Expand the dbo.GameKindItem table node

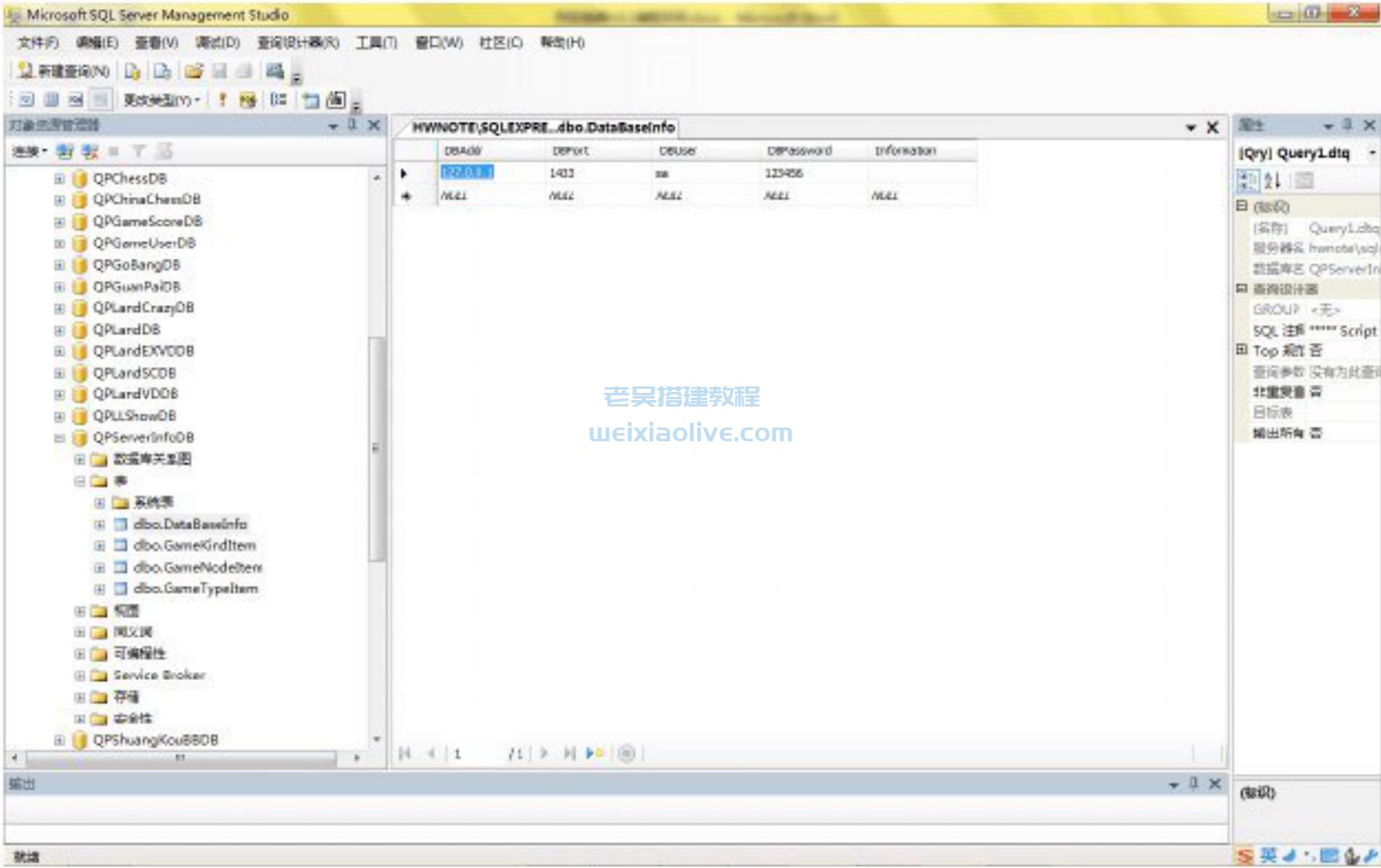100,546
